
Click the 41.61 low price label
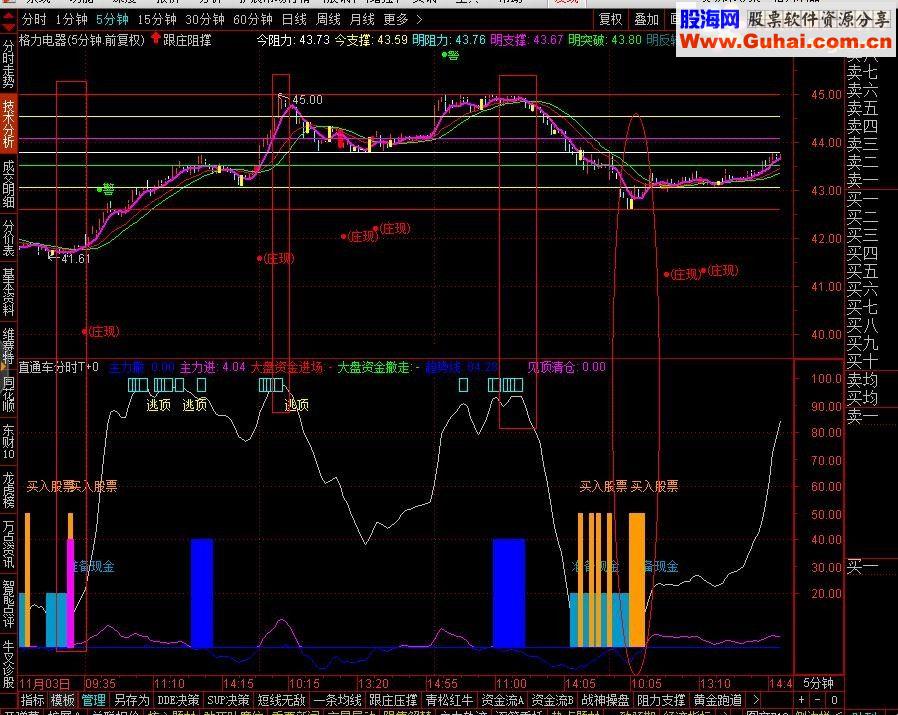(76, 259)
